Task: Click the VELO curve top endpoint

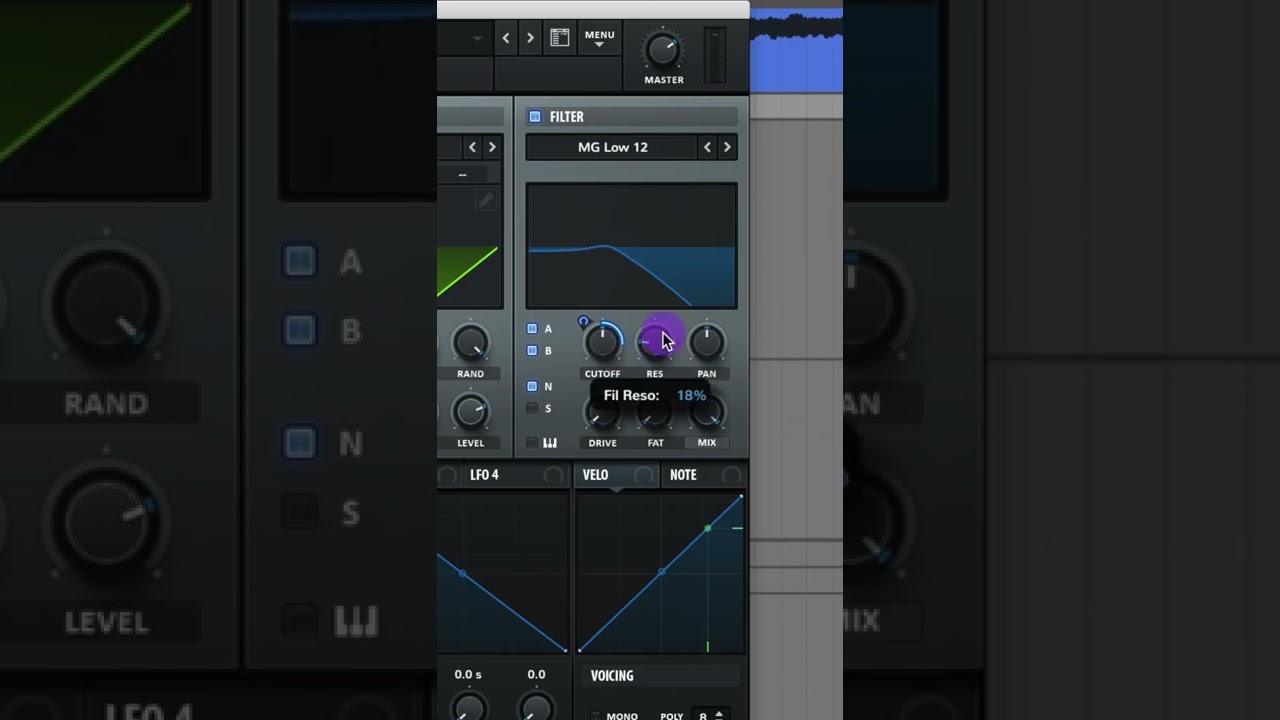Action: pos(741,496)
